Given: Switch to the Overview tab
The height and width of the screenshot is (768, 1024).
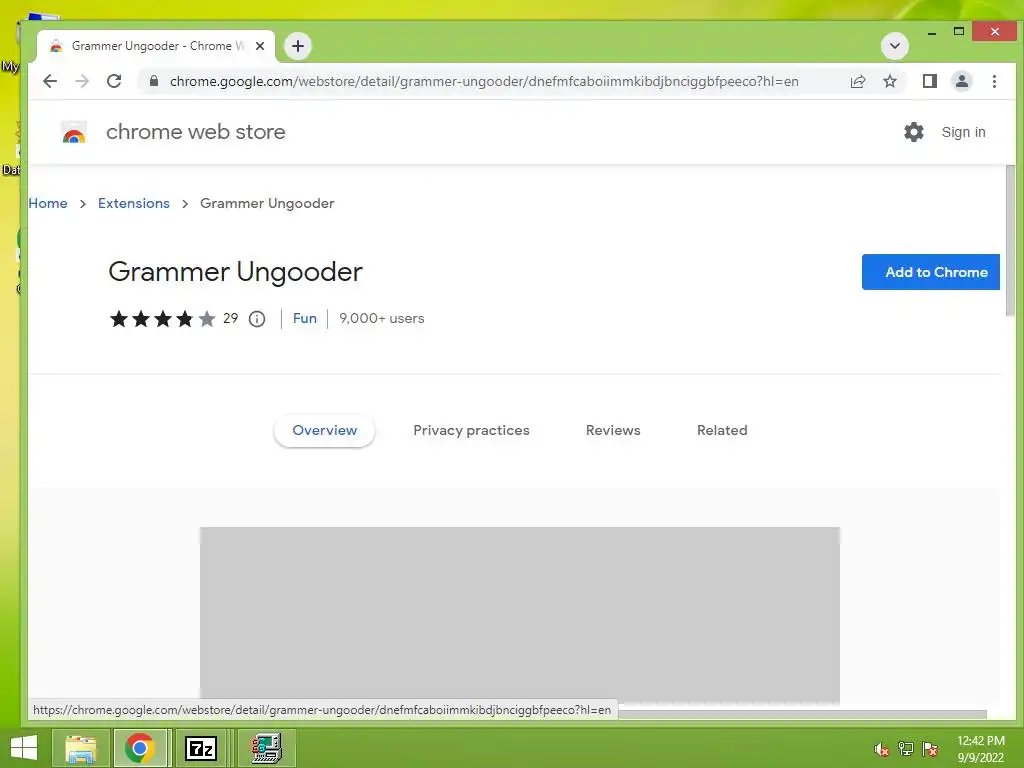Looking at the screenshot, I should point(325,430).
